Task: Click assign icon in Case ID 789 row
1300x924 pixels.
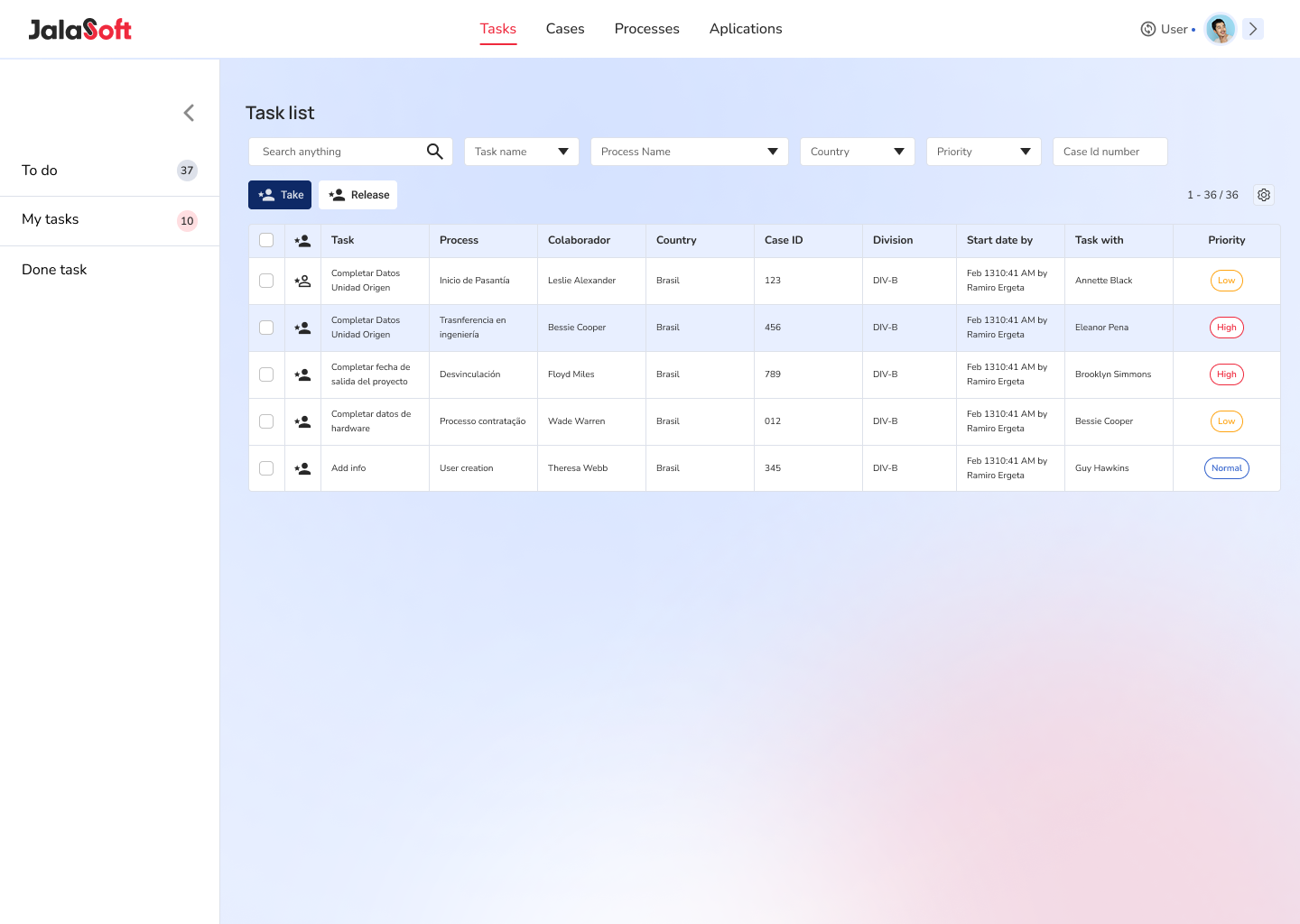Action: click(x=302, y=374)
